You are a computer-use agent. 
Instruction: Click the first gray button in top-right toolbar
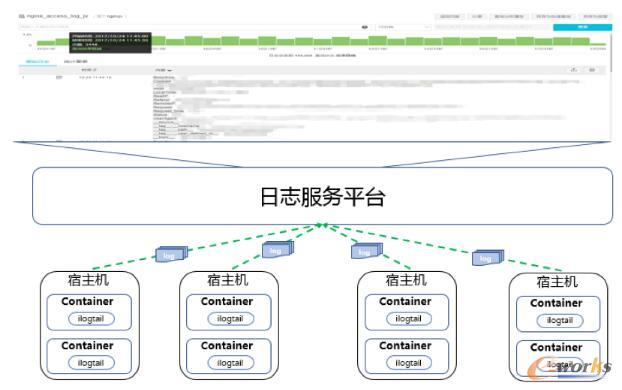(x=450, y=16)
